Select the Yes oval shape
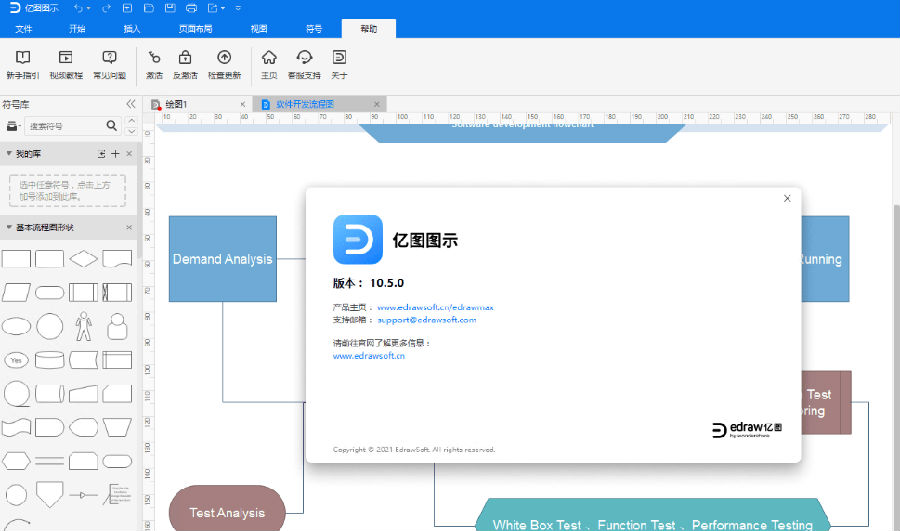Screen dimensions: 900x531 [16, 360]
